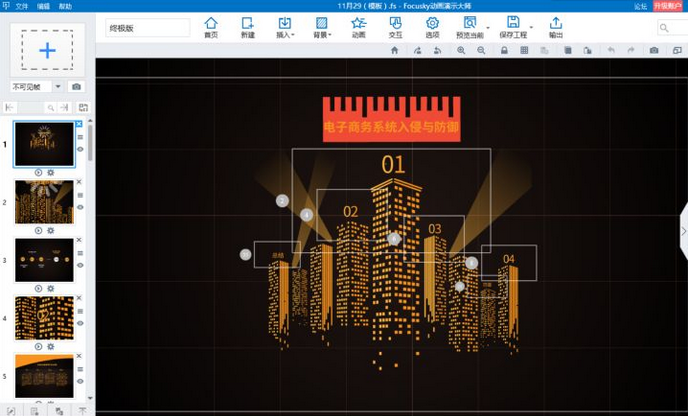Toggle visibility eye of frame 1
688x416 pixels.
coord(80,149)
